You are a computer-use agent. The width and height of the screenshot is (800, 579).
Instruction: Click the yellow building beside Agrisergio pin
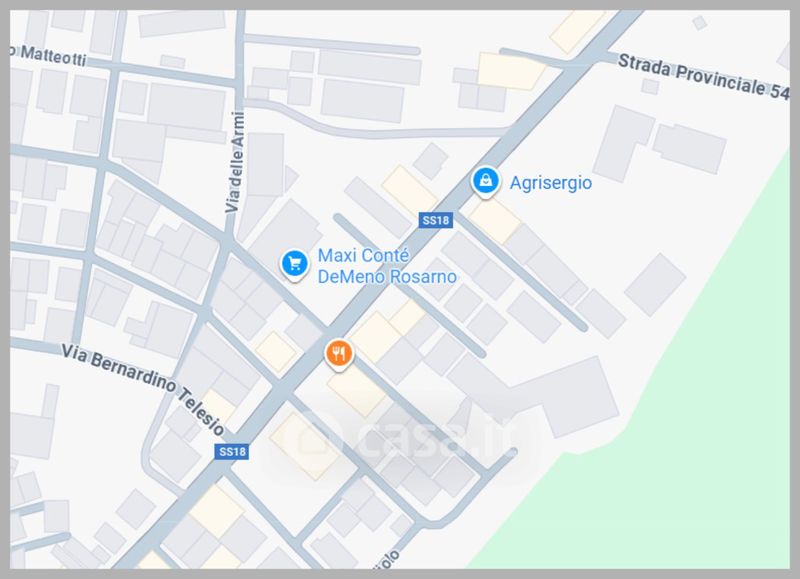click(x=494, y=221)
